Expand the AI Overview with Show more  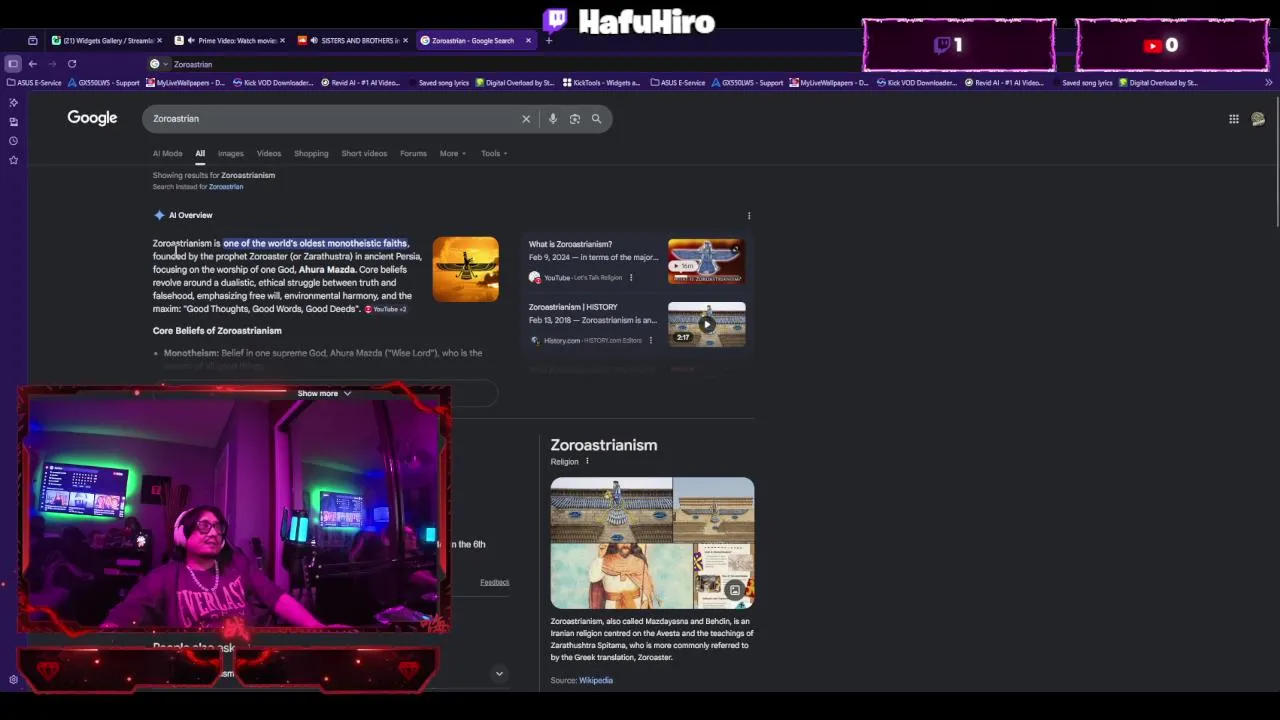point(324,393)
